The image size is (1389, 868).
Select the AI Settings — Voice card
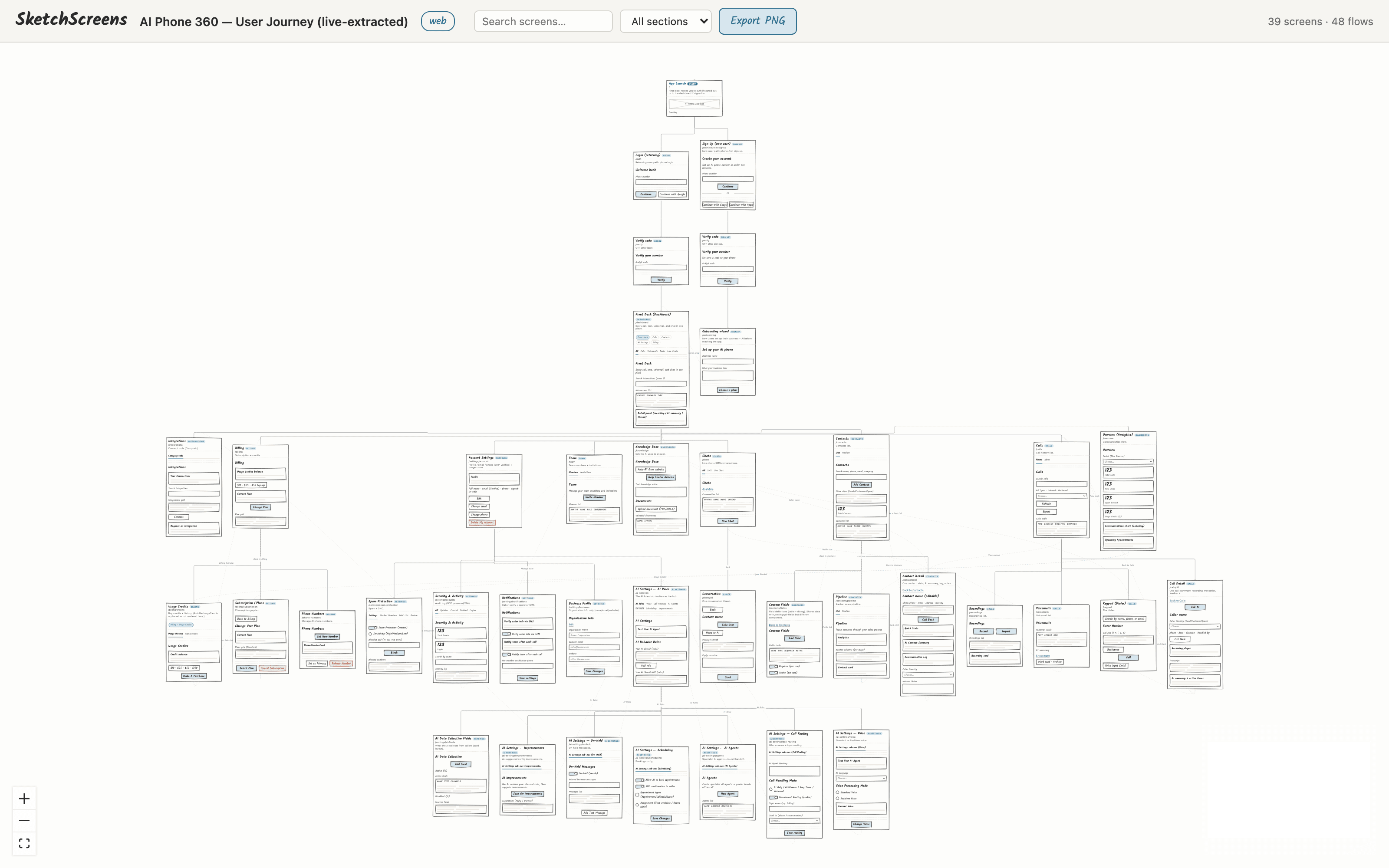(x=861, y=780)
